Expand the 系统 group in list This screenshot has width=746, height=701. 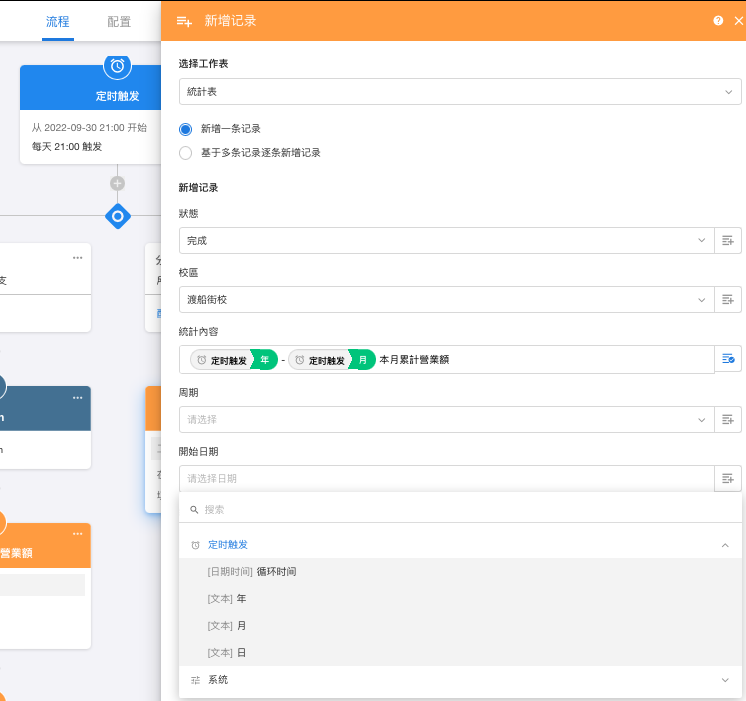coord(725,680)
